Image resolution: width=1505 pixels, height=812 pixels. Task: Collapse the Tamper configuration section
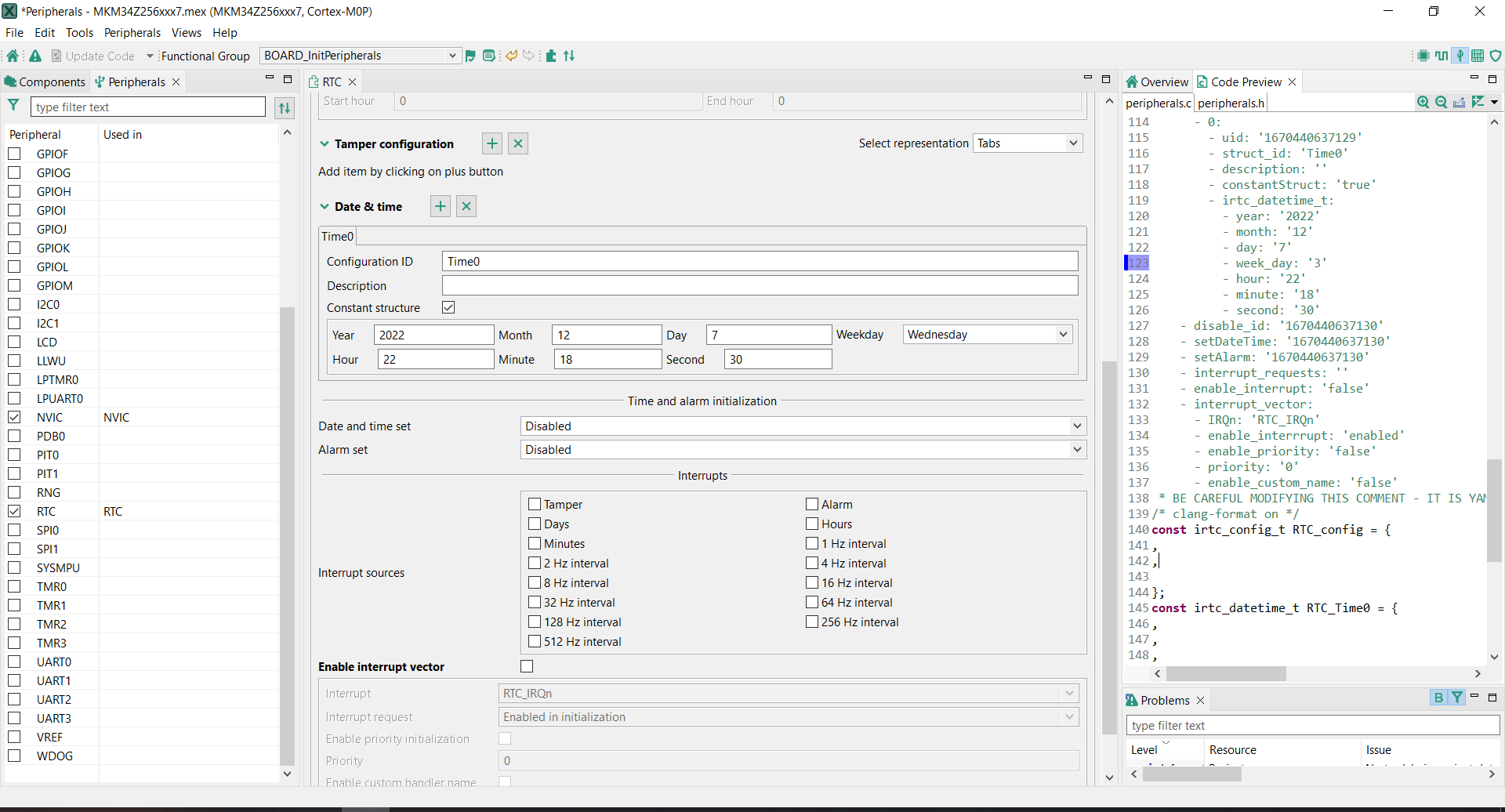click(325, 143)
